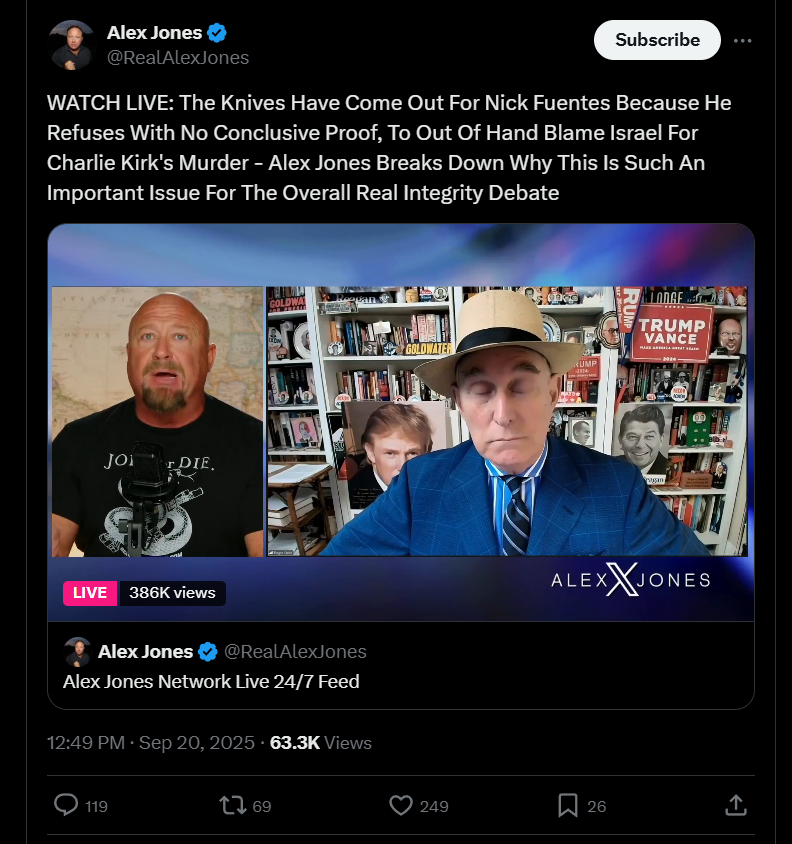792x844 pixels.
Task: Click the @RealAlexJones handle in quoted post
Action: tap(295, 652)
